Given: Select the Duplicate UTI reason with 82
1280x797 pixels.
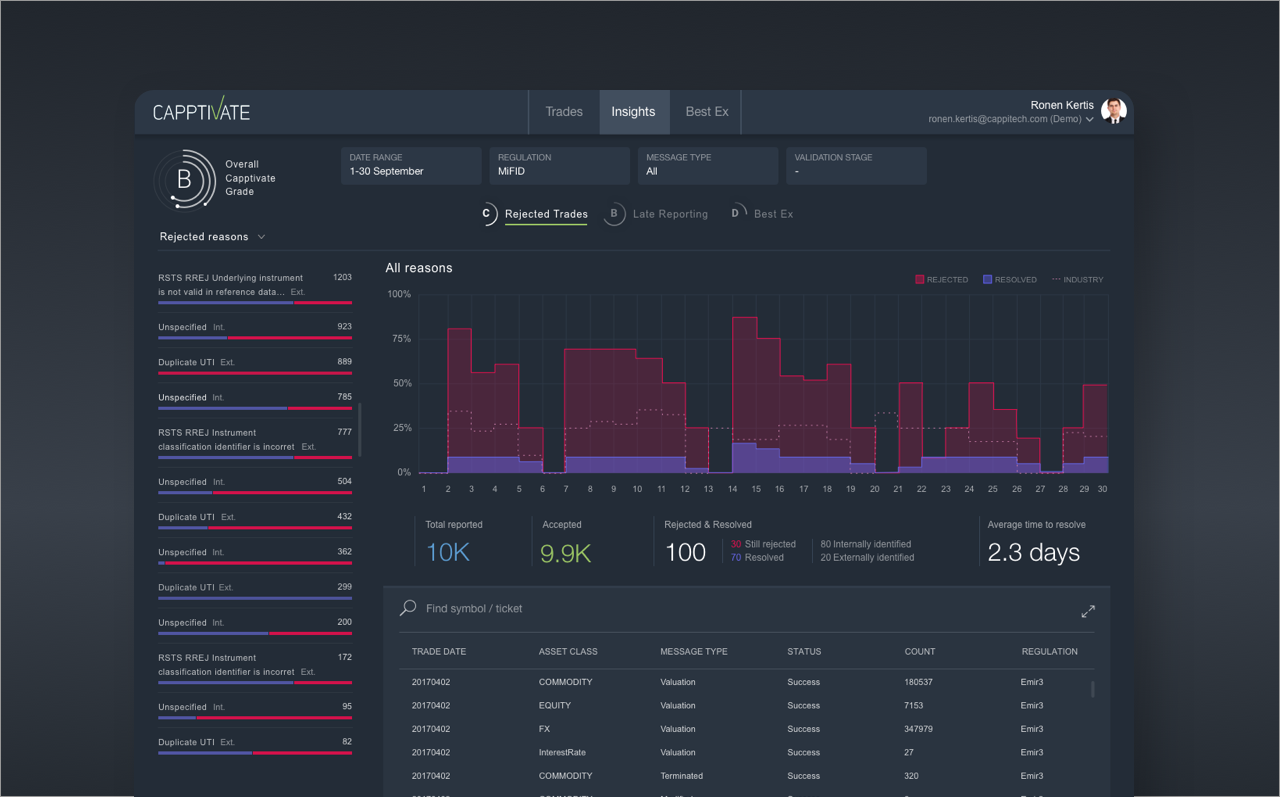Looking at the screenshot, I should click(255, 745).
